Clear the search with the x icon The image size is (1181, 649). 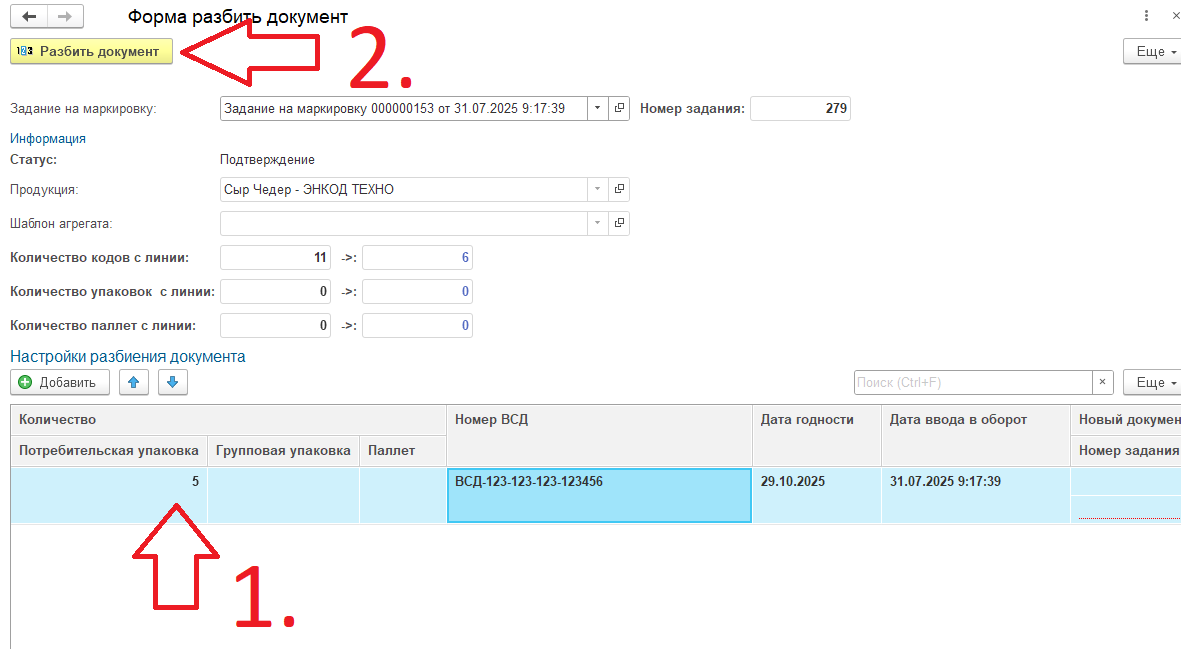click(x=1102, y=382)
